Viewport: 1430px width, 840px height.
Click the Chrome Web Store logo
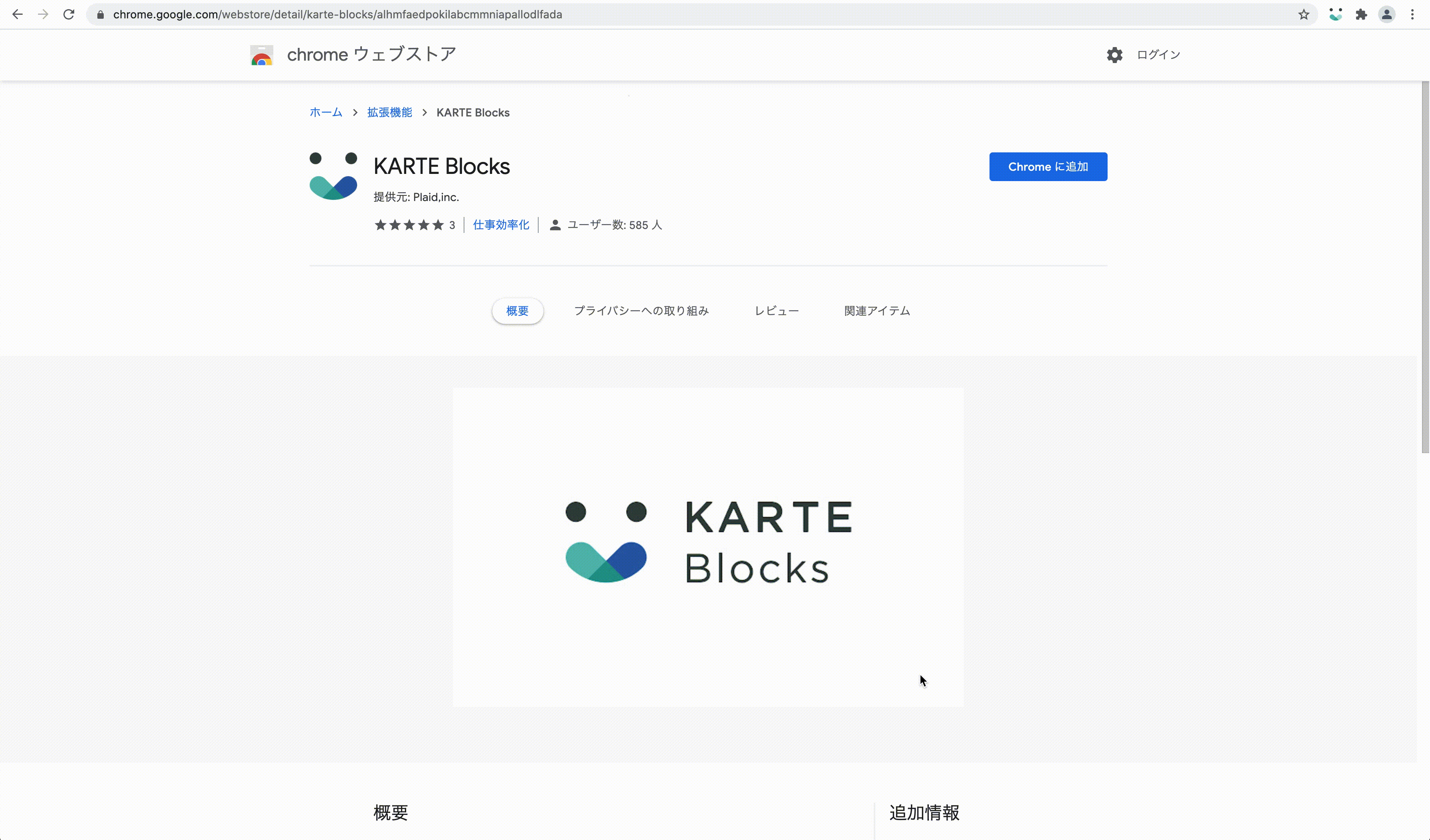tap(262, 55)
